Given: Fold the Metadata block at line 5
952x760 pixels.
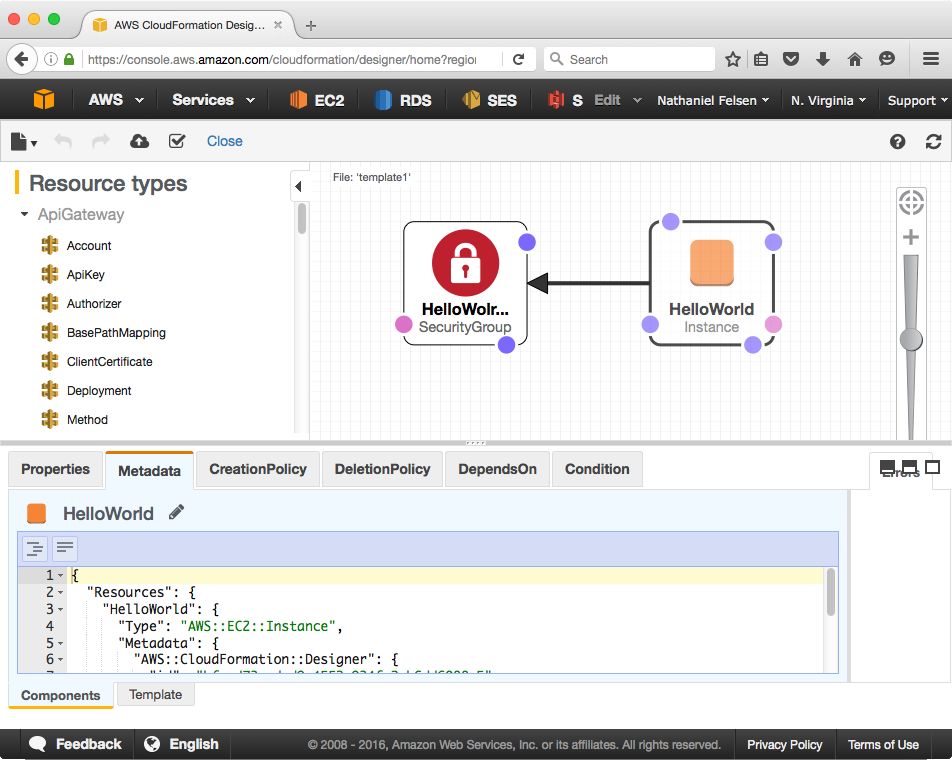Looking at the screenshot, I should [x=61, y=643].
